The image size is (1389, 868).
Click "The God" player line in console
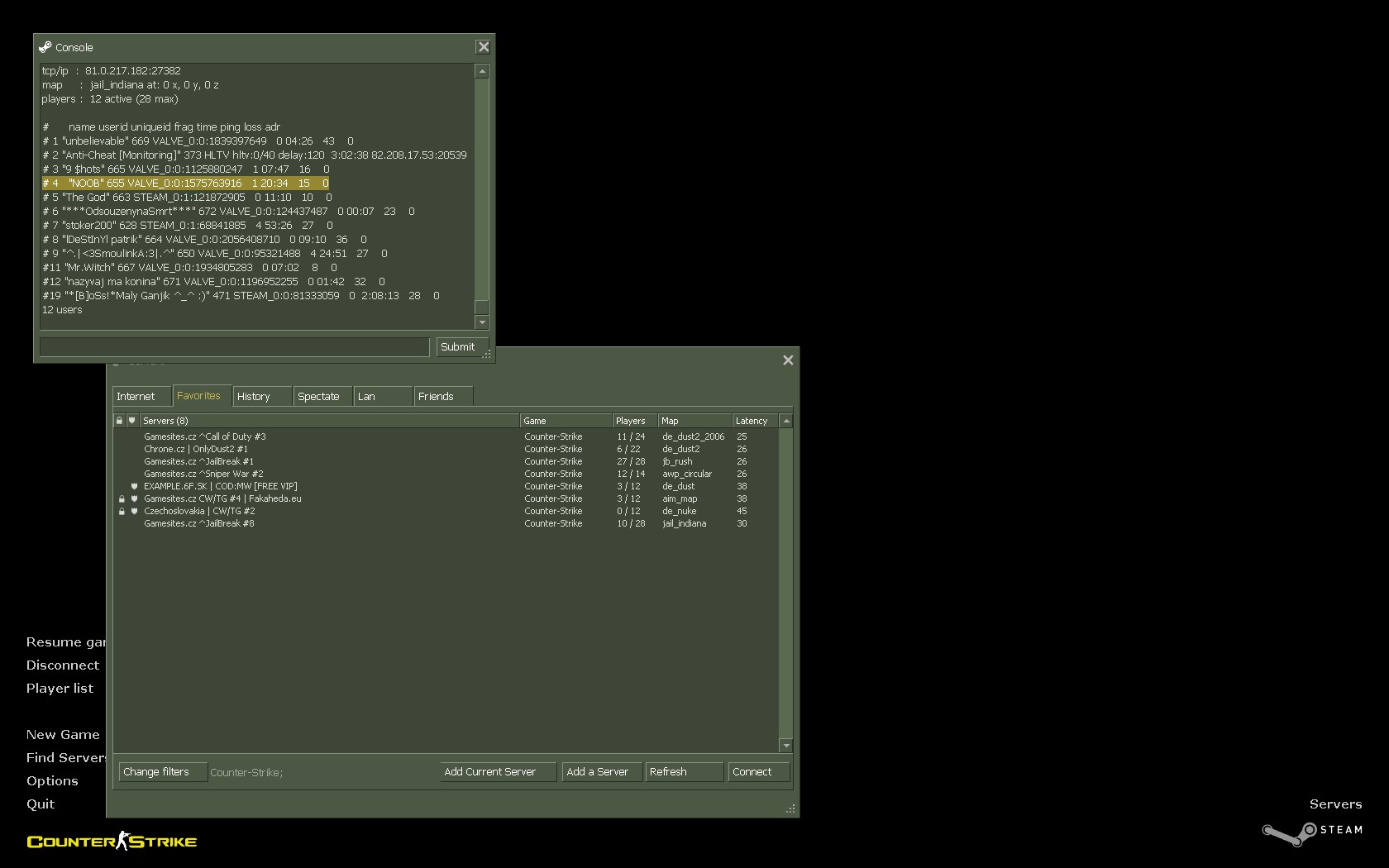(187, 198)
